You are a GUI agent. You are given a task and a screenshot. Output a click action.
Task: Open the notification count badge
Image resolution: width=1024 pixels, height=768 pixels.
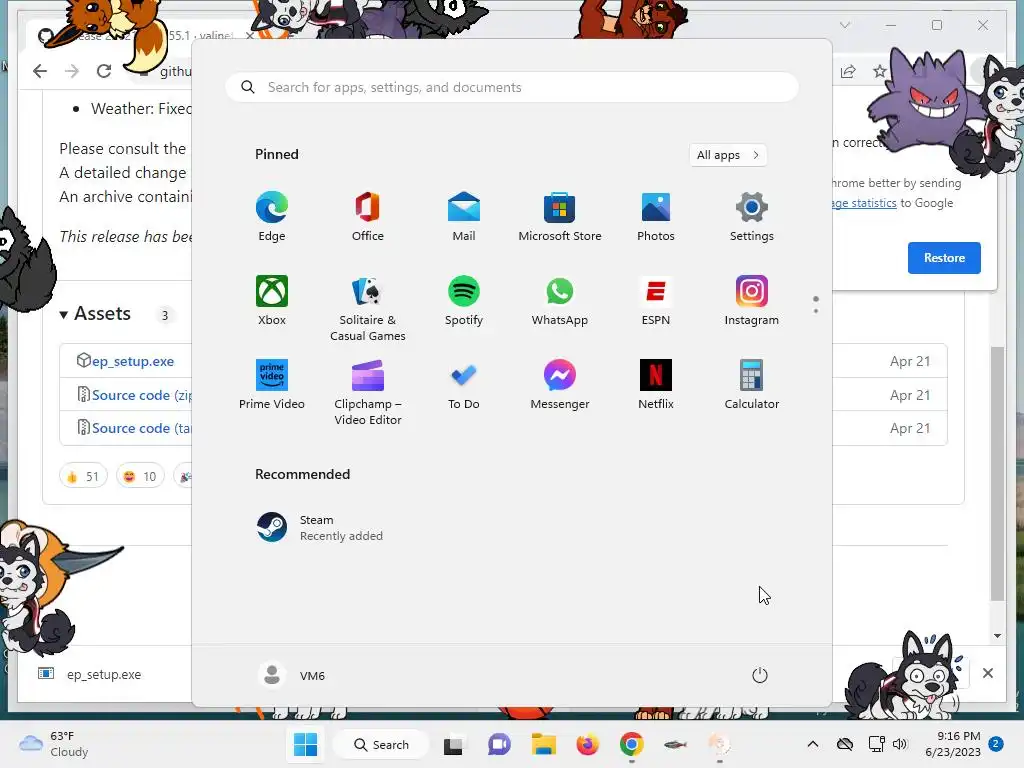pos(996,744)
